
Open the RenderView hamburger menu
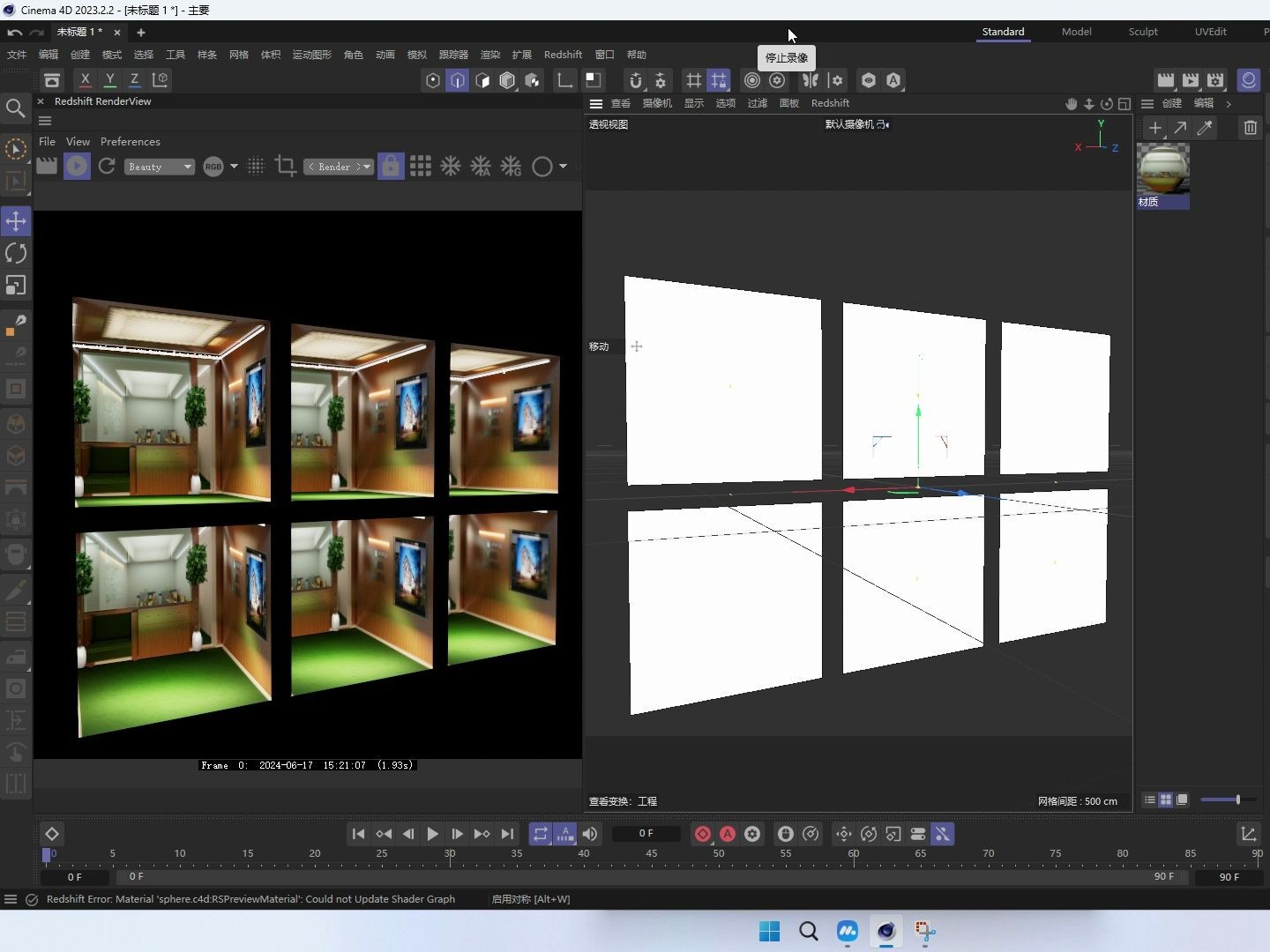(45, 121)
